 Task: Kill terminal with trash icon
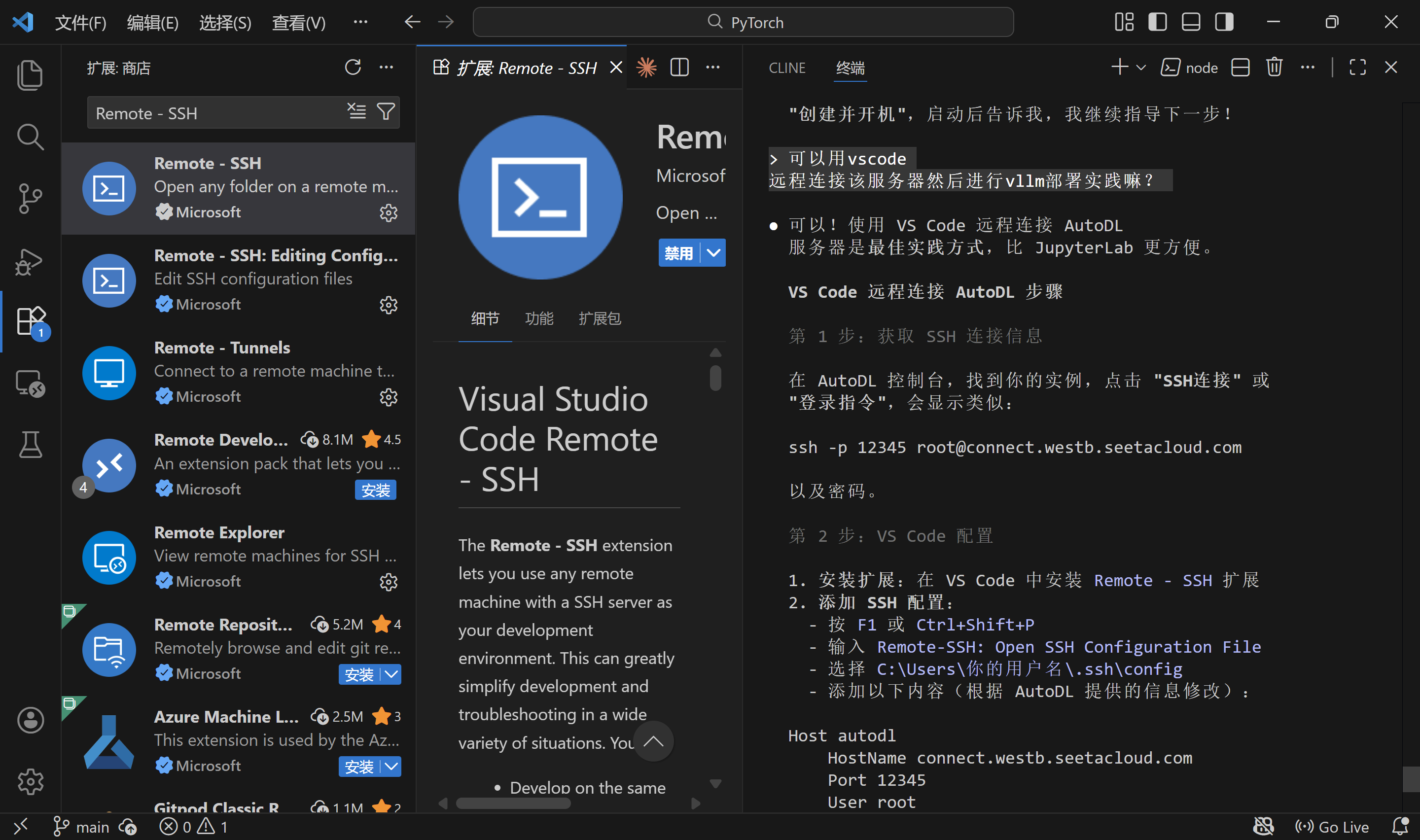tap(1274, 68)
